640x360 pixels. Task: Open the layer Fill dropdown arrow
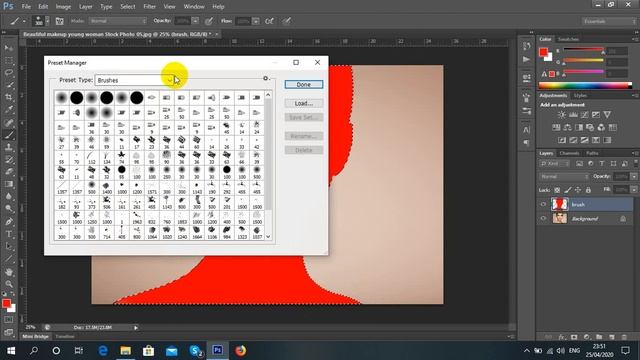point(634,190)
